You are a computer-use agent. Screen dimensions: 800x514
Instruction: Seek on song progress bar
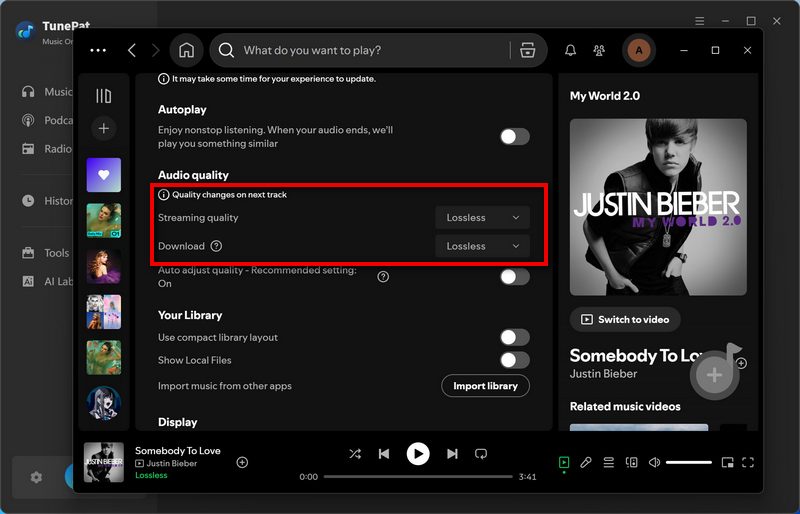(x=418, y=477)
